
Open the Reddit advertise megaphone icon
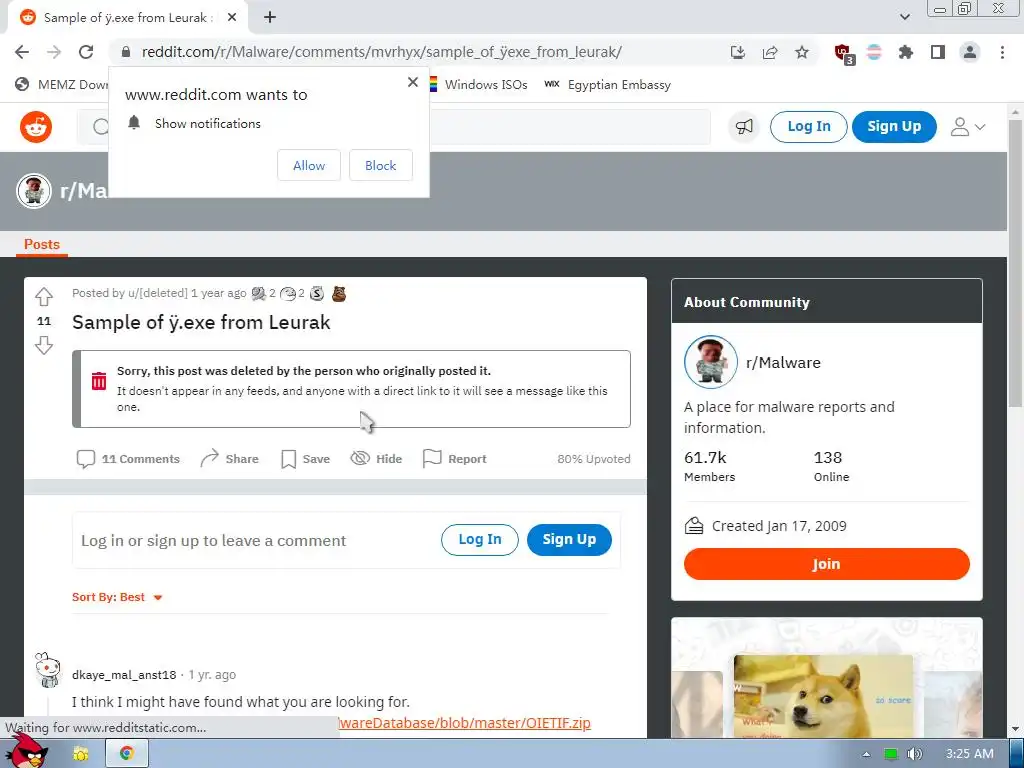744,127
